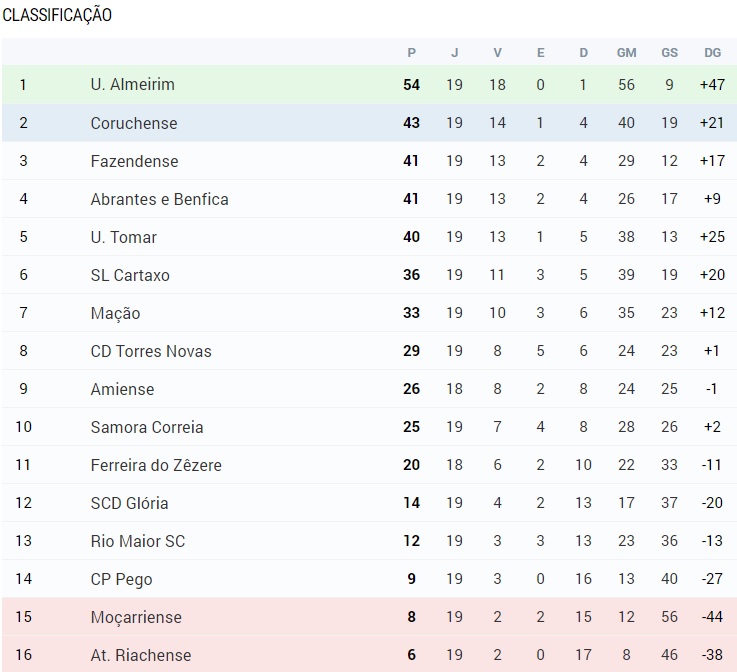This screenshot has width=737, height=672.
Task: Click the CP Pego team name
Action: point(121,579)
